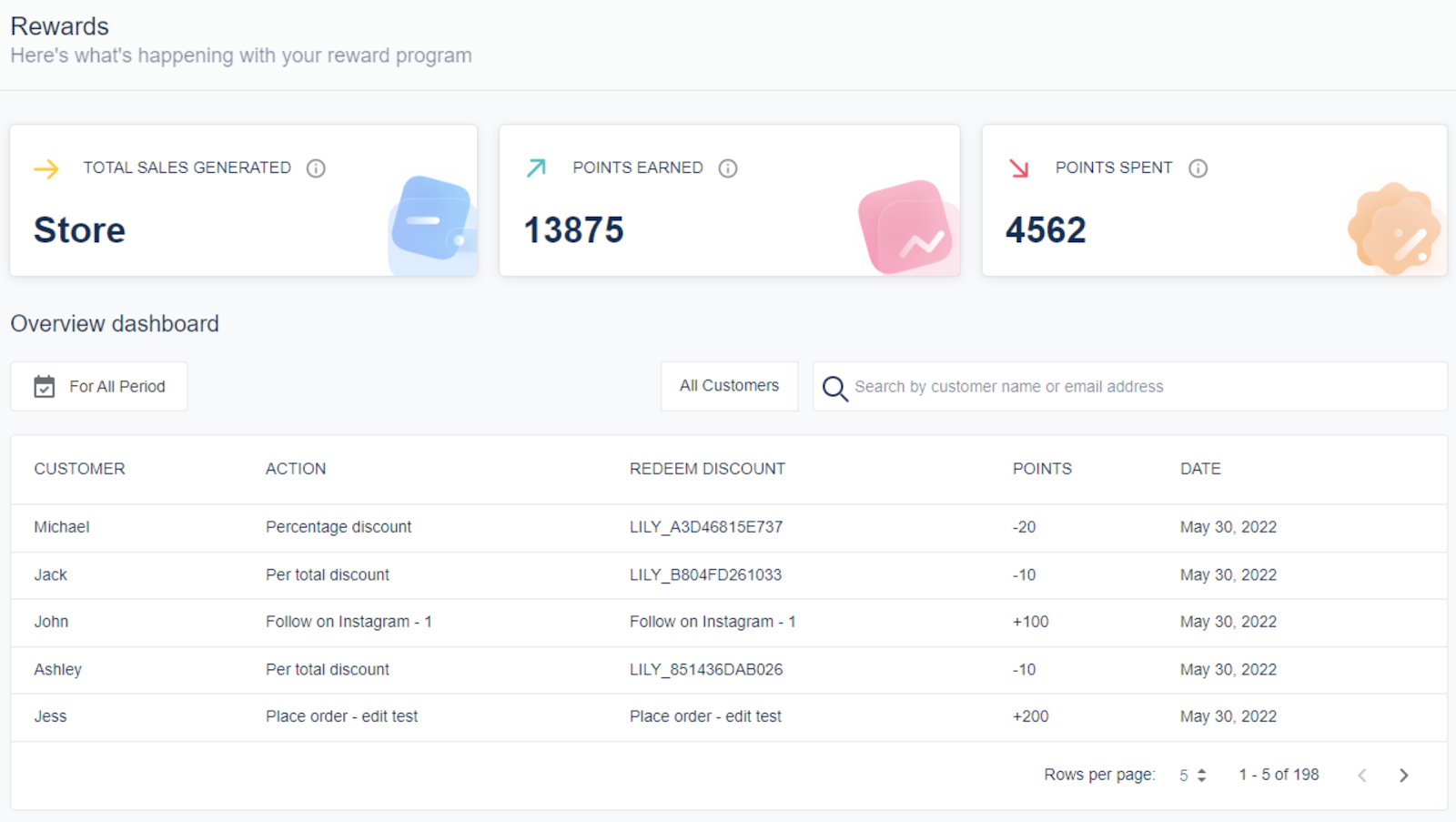Screen dimensions: 1456x822
Task: Click the magnifying glass search icon
Action: coord(834,388)
